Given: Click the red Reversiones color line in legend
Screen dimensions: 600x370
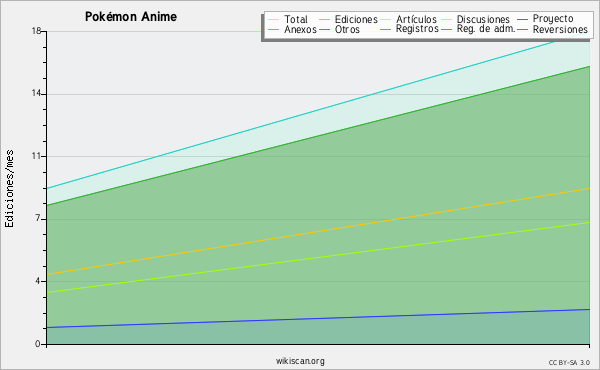Looking at the screenshot, I should (522, 29).
